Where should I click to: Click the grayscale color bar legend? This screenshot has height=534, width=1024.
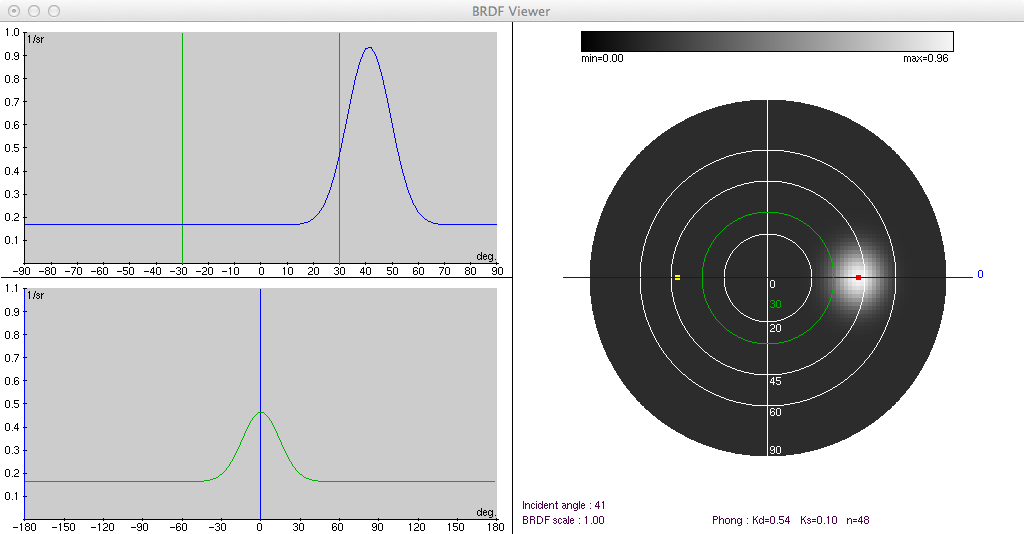(766, 41)
